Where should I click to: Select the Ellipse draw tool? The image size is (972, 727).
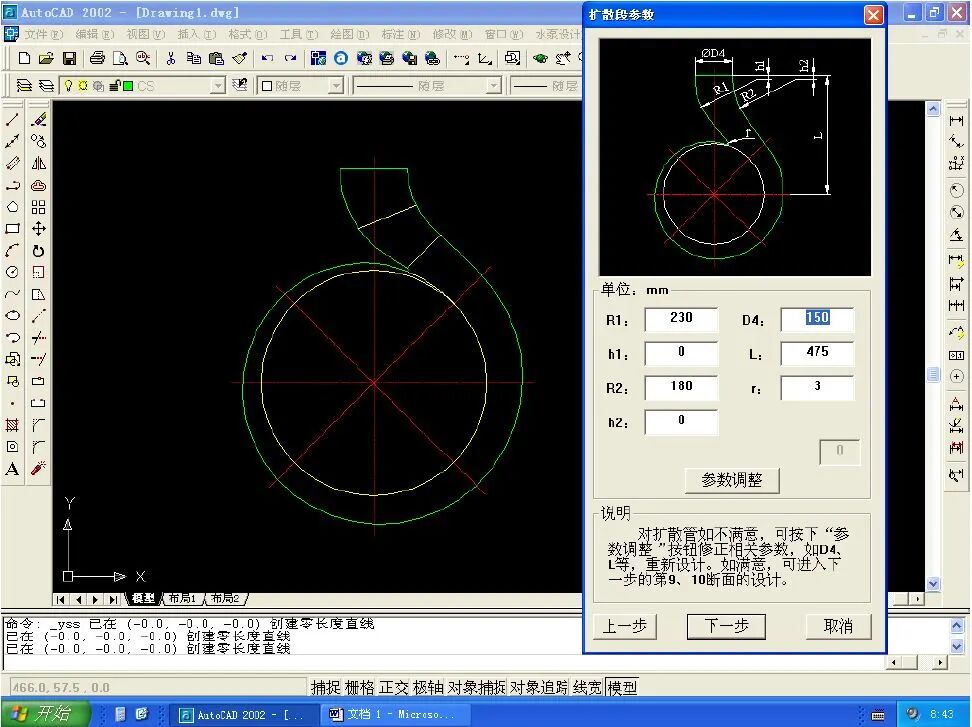[x=12, y=315]
